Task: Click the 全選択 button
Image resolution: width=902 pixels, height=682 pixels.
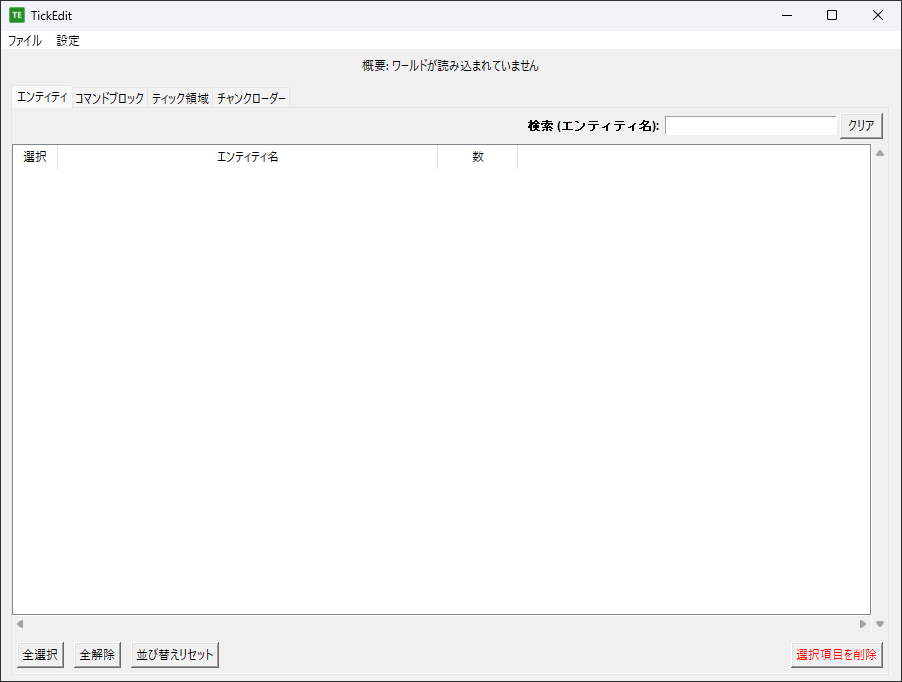Action: coord(40,654)
